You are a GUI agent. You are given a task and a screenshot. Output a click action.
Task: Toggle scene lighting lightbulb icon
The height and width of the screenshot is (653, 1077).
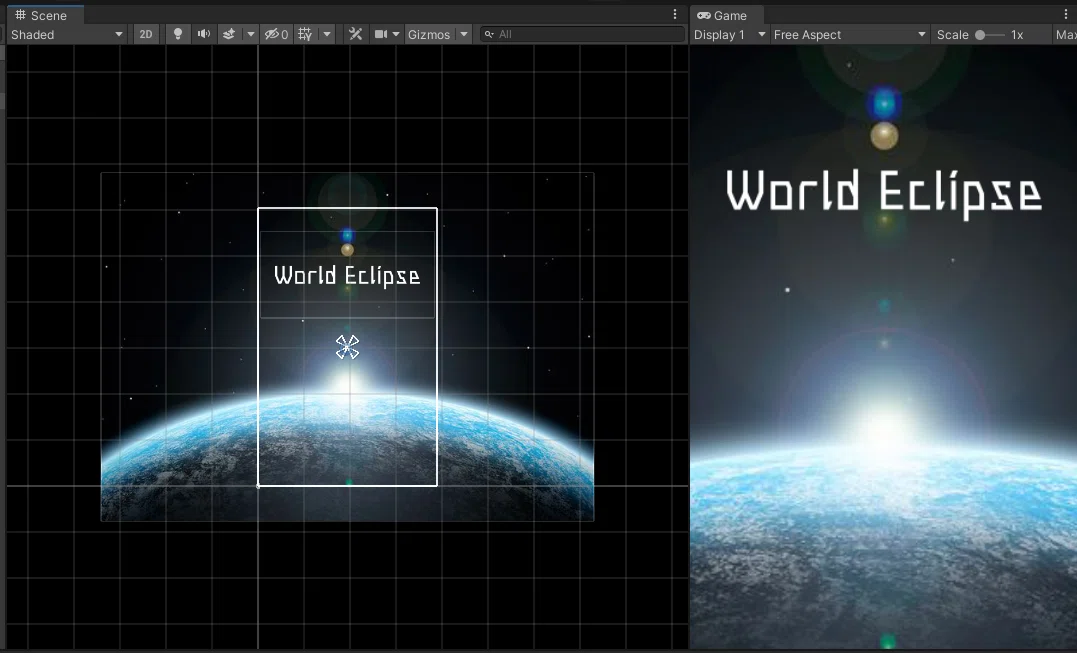tap(178, 34)
